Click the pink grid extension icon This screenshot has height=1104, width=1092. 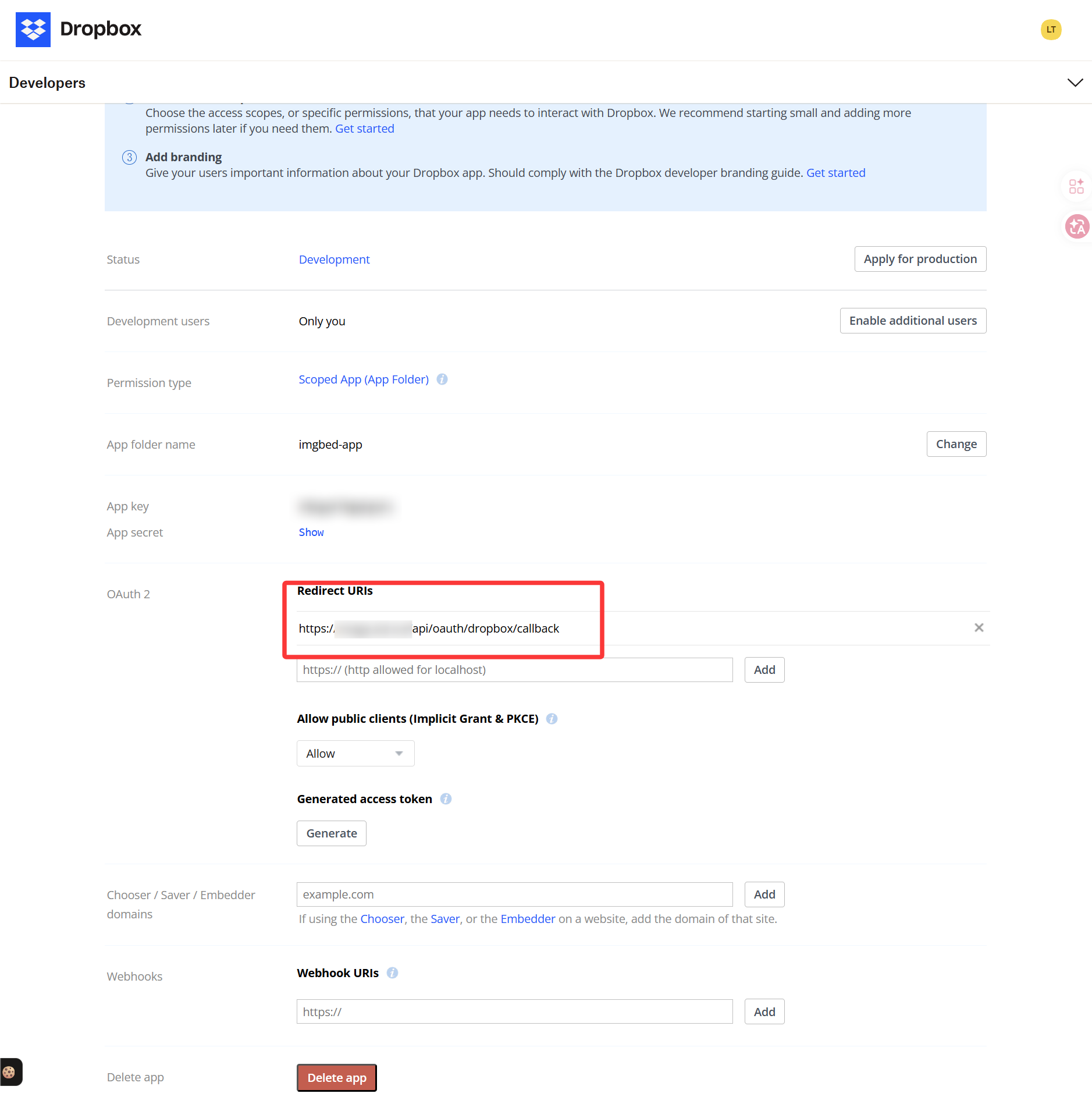pos(1076,186)
